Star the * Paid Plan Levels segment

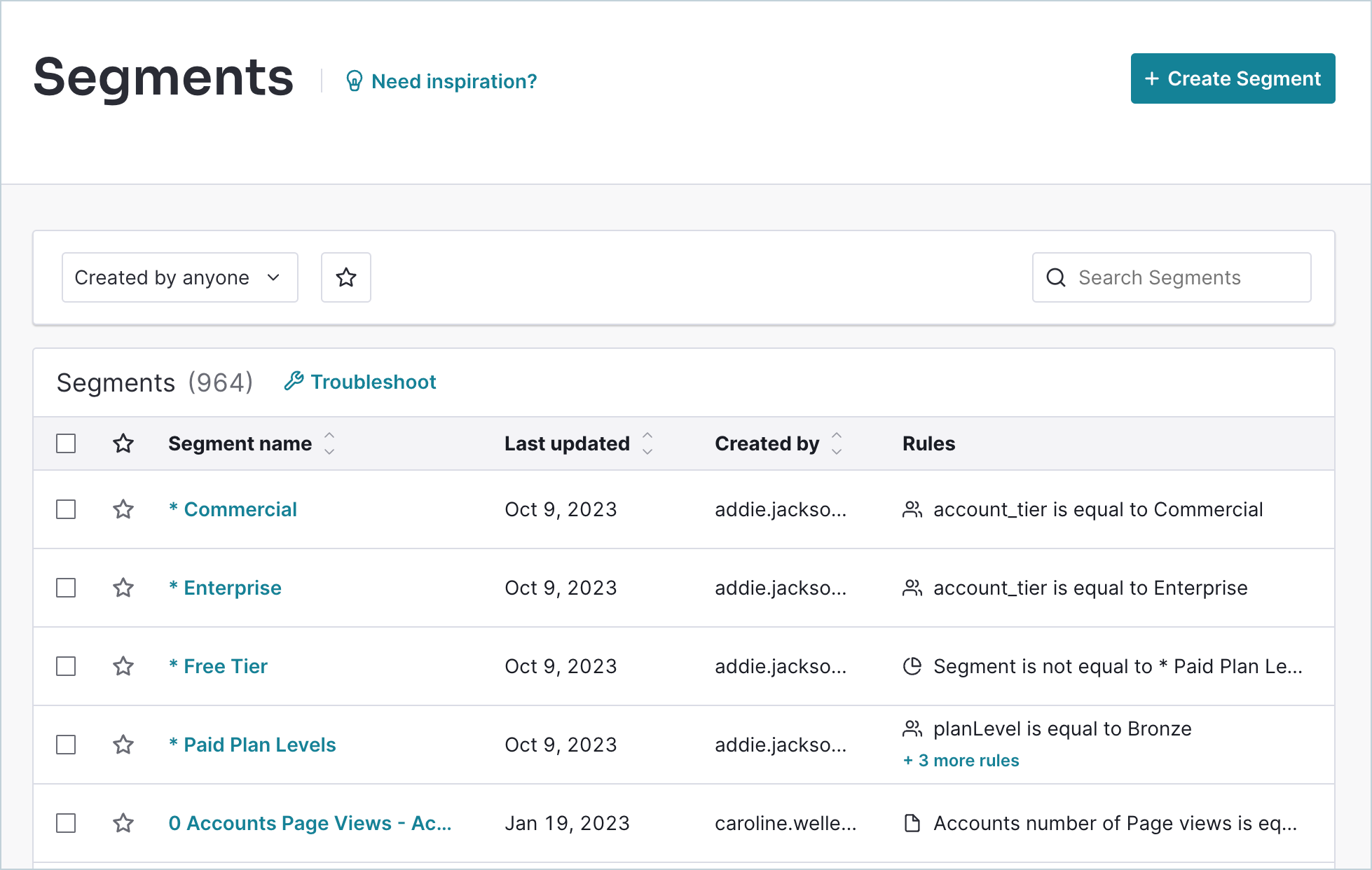pos(123,745)
